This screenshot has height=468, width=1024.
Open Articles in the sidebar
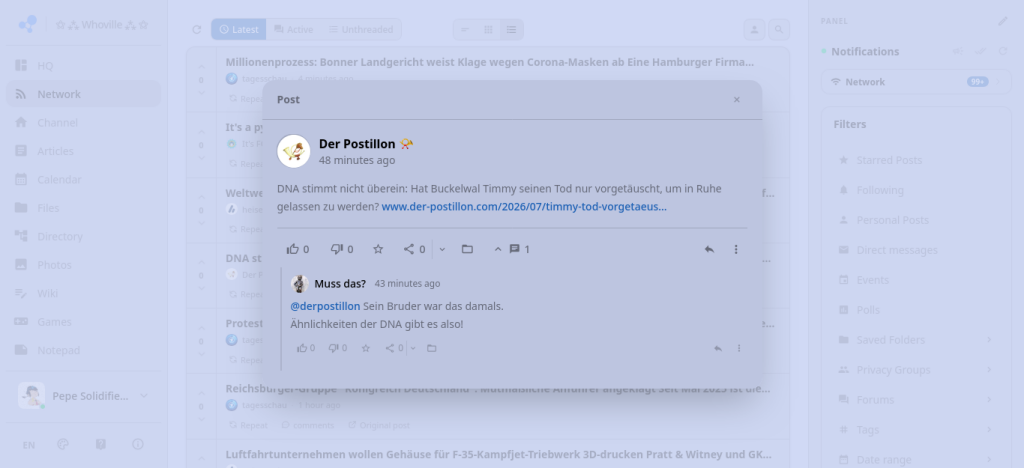coord(84,151)
